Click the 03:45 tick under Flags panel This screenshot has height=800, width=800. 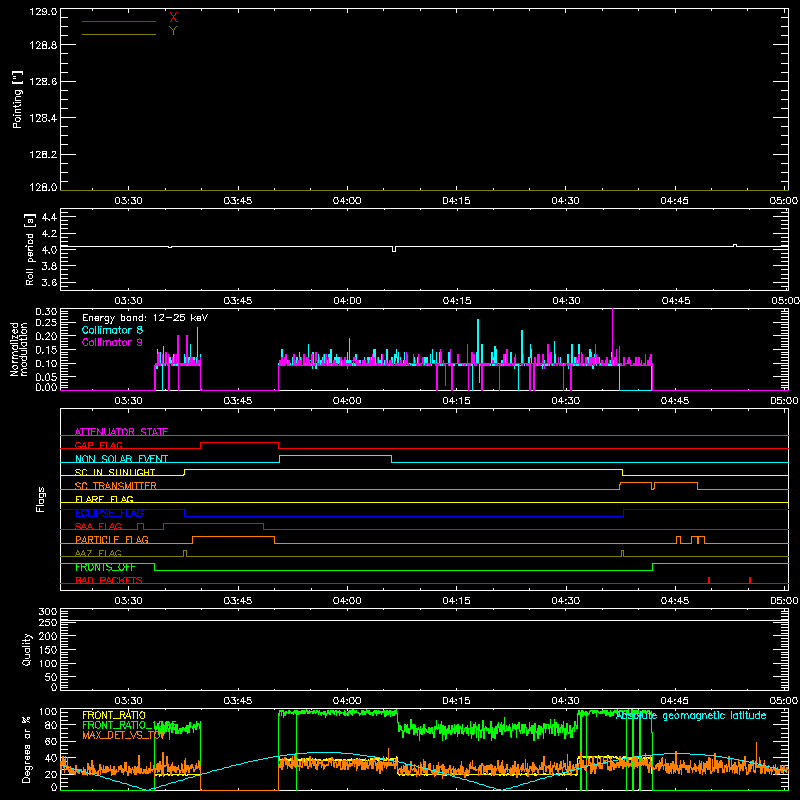click(x=238, y=601)
